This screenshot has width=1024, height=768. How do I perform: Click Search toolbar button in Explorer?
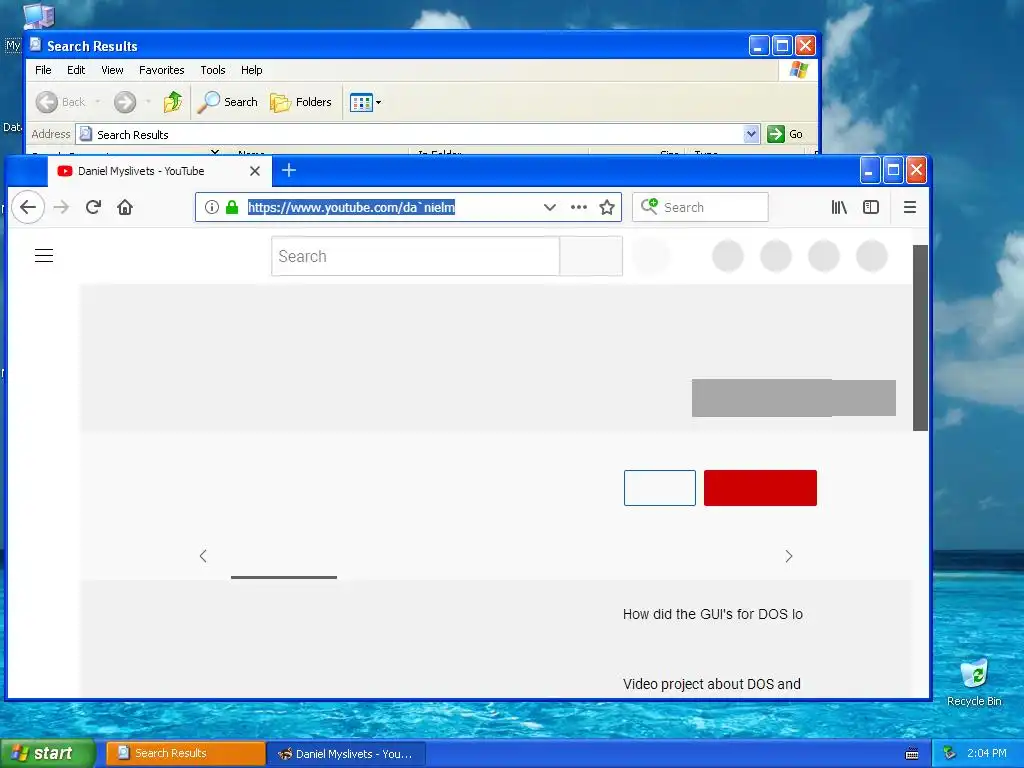pyautogui.click(x=227, y=102)
